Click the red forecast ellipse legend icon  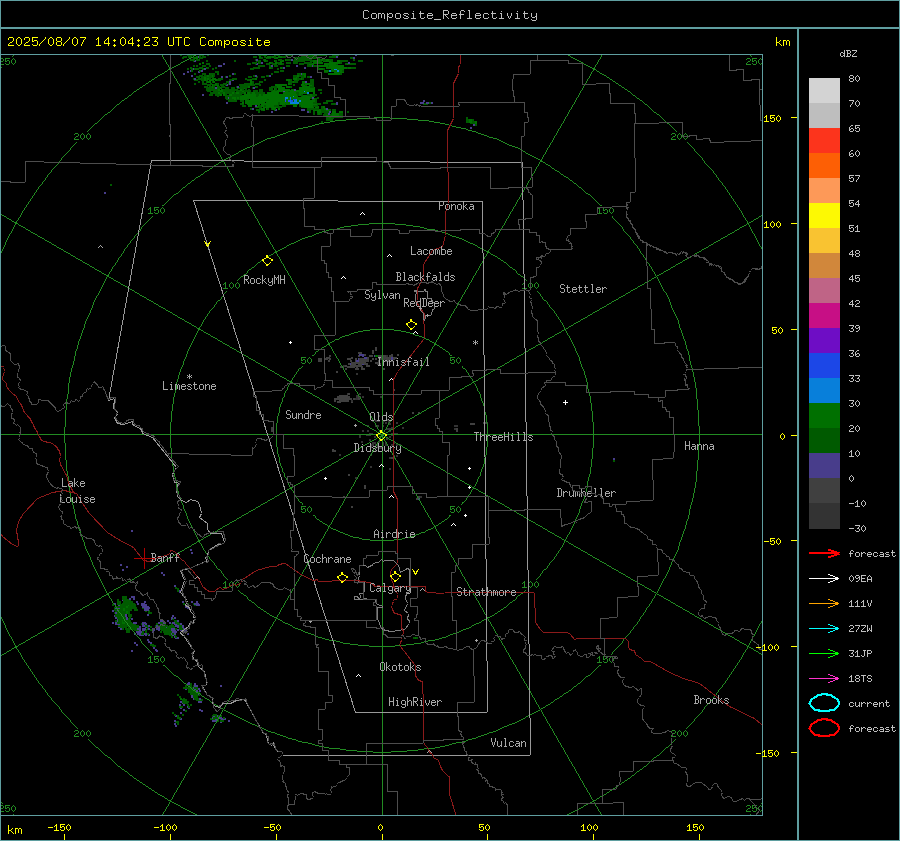click(824, 728)
